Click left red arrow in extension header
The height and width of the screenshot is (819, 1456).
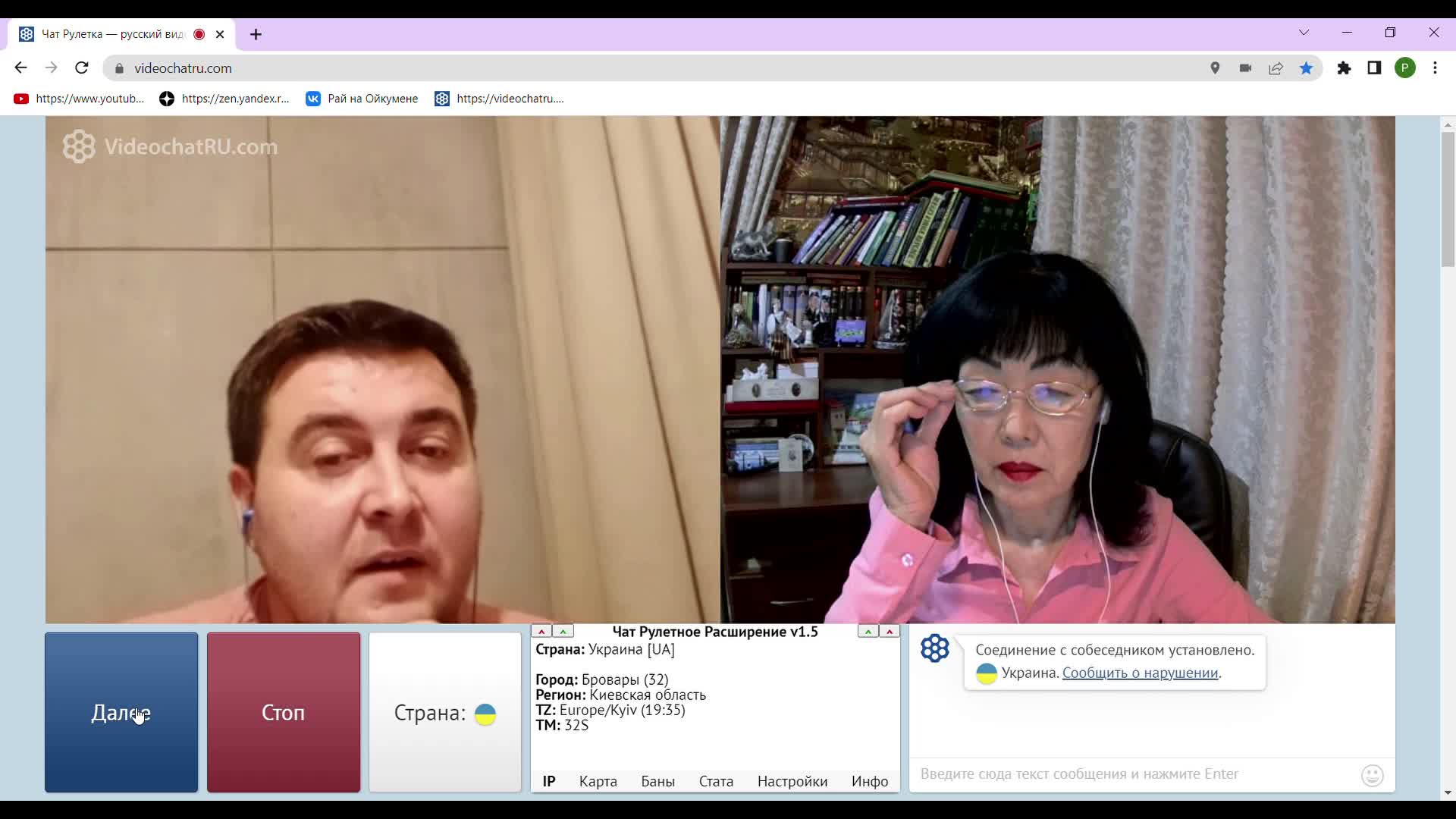coord(541,632)
